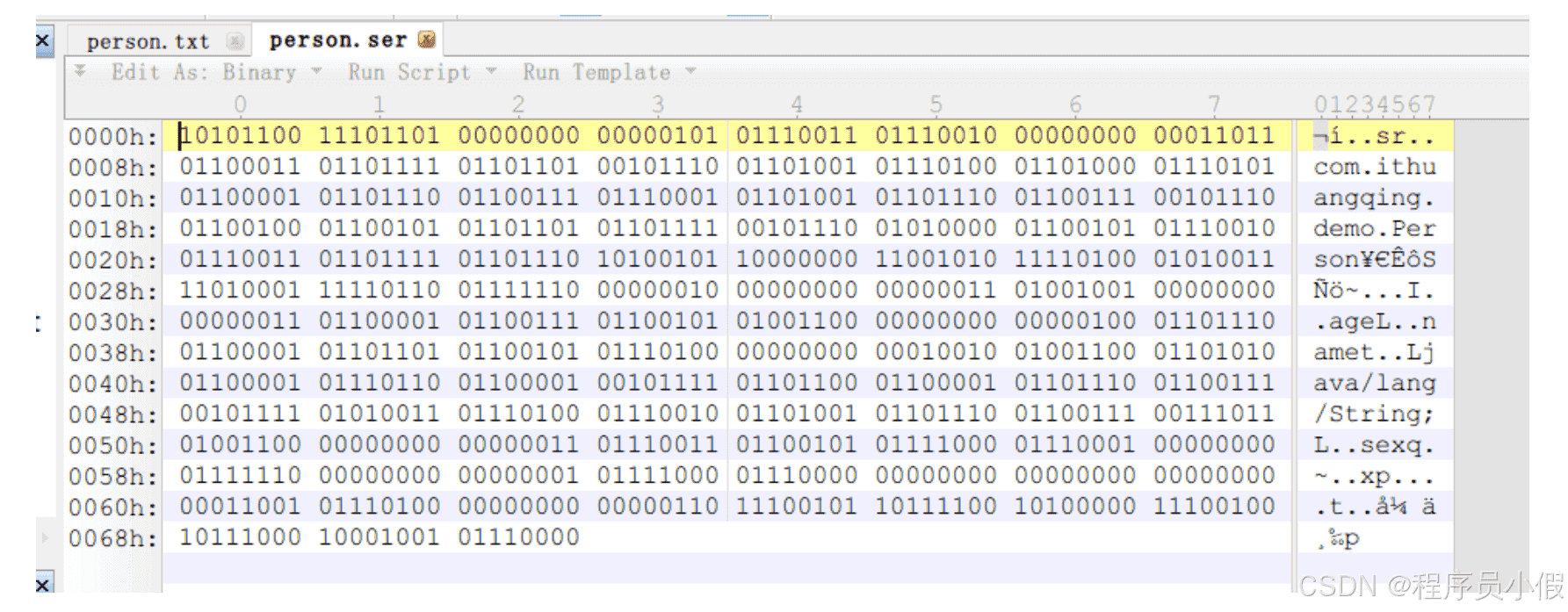
Task: Click address label 0058h:
Action: pos(113,476)
